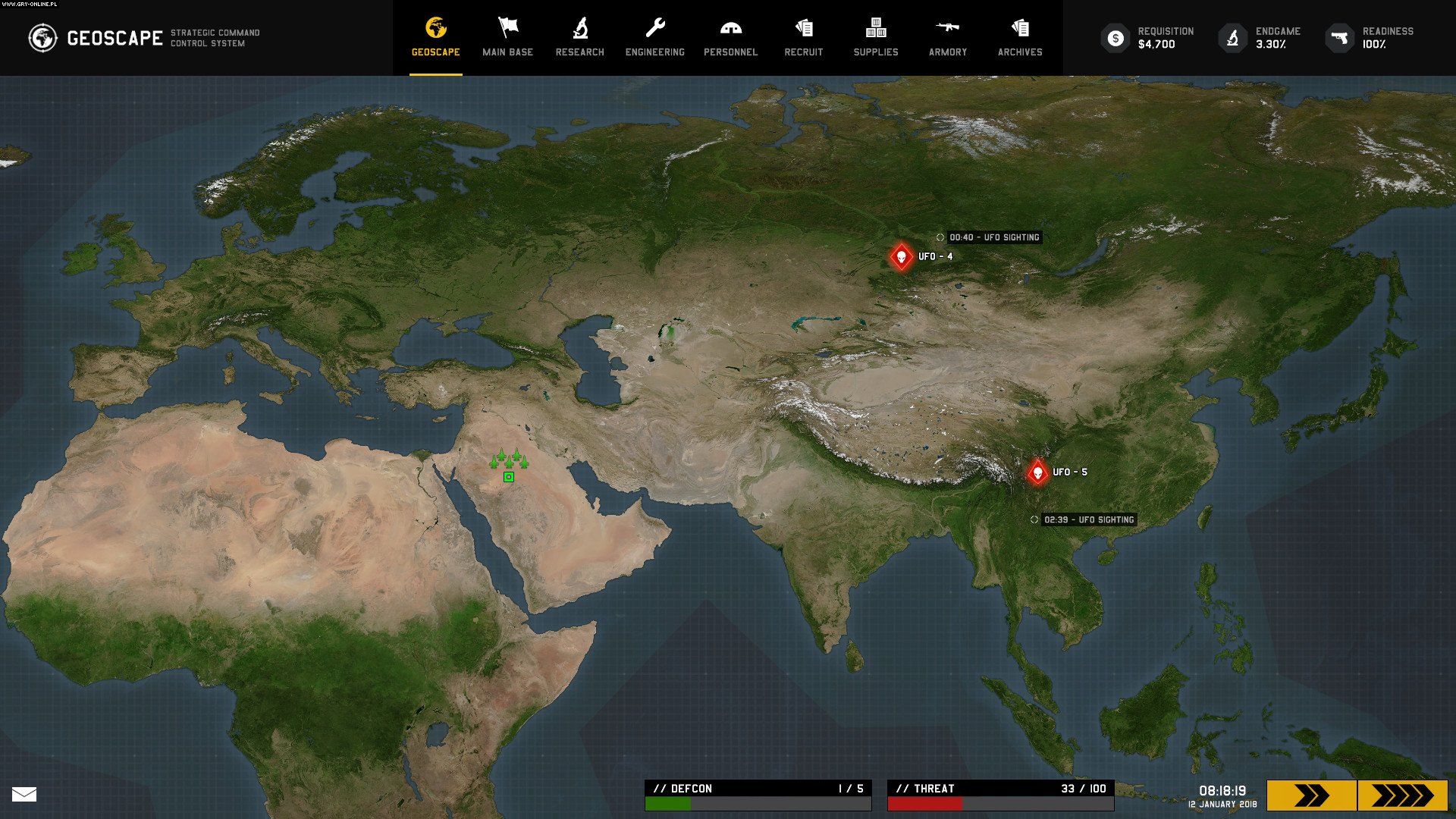Open Research via the microscope icon
The width and height of the screenshot is (1456, 819).
click(580, 29)
